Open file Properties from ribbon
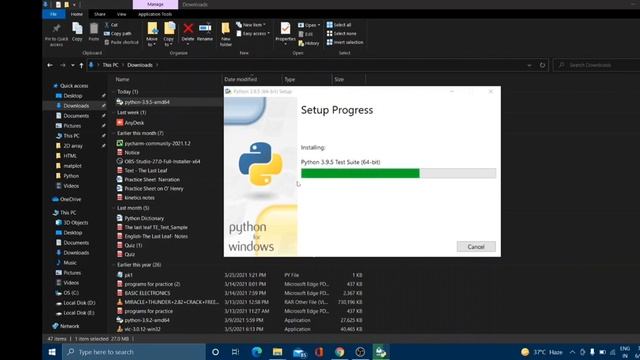Image resolution: width=640 pixels, height=360 pixels. 285,32
